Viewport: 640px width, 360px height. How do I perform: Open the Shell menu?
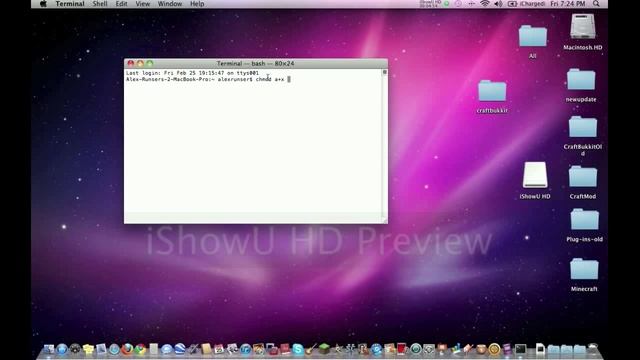click(x=100, y=4)
